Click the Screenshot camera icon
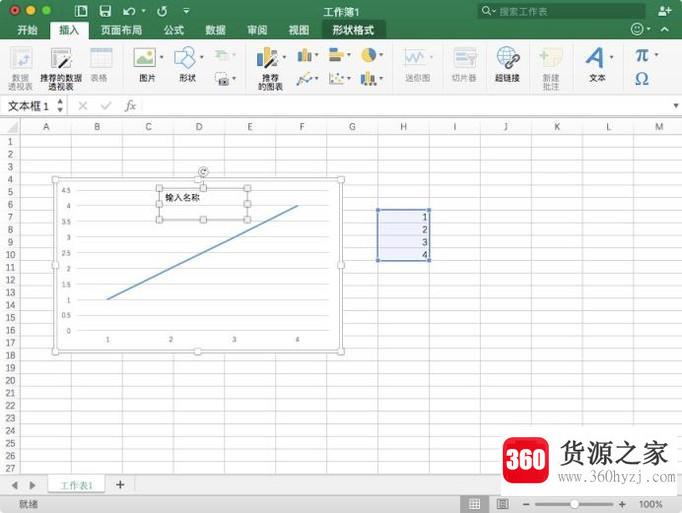682x513 pixels. point(222,79)
